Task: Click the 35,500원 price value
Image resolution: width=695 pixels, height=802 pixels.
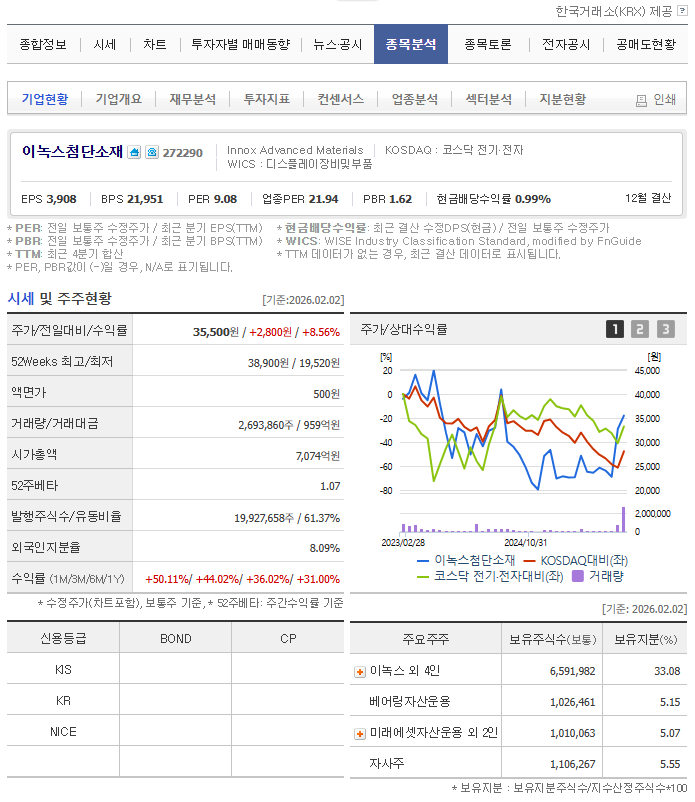Action: pos(215,332)
